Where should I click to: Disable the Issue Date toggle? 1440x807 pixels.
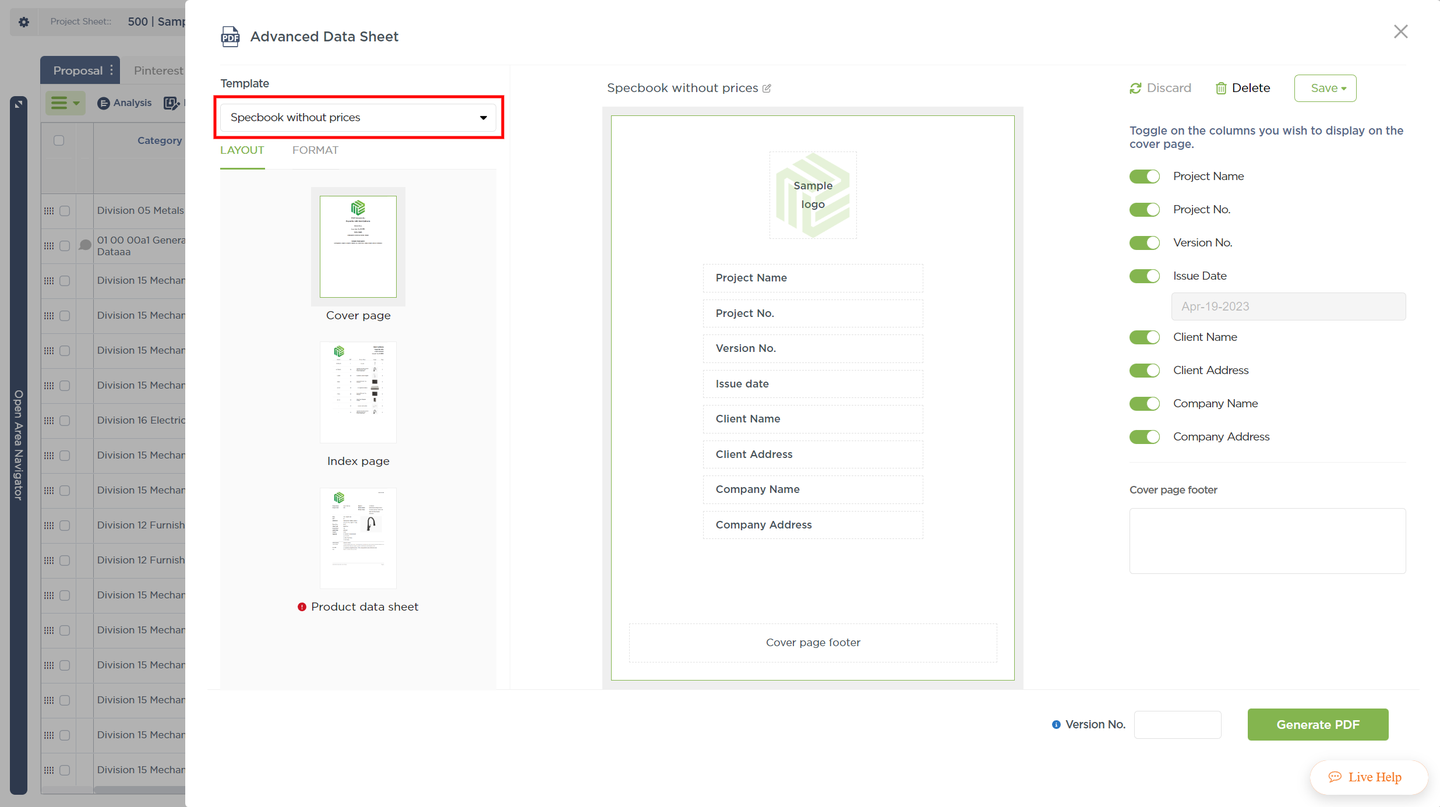[x=1144, y=276]
